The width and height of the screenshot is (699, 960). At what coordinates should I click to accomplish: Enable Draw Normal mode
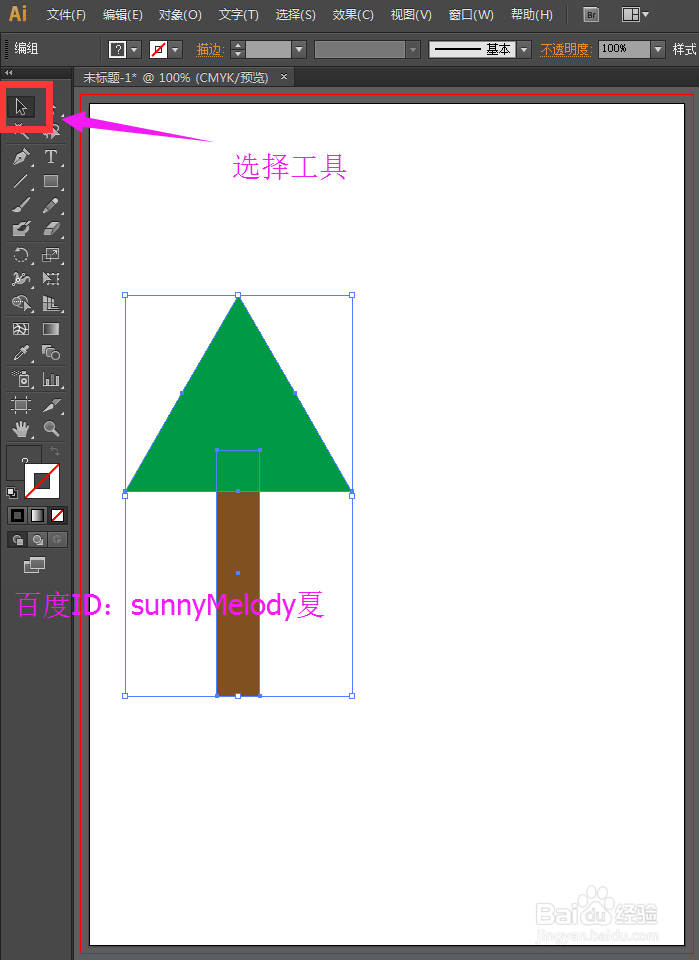pyautogui.click(x=17, y=539)
